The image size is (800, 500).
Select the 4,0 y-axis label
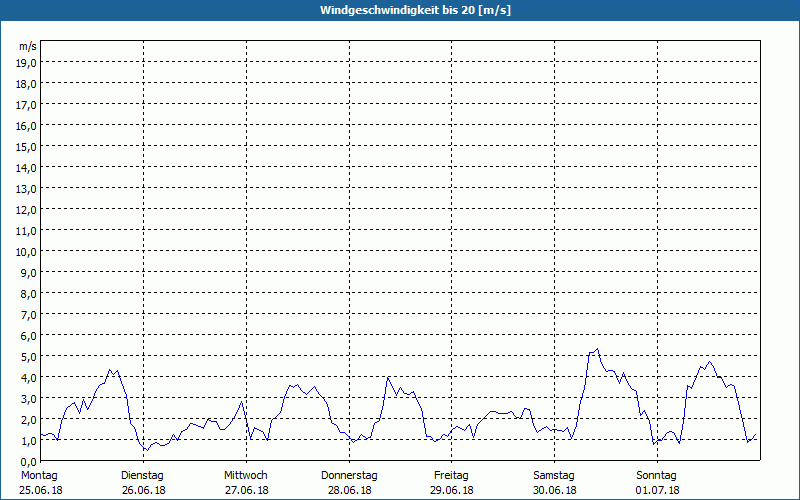tap(28, 378)
